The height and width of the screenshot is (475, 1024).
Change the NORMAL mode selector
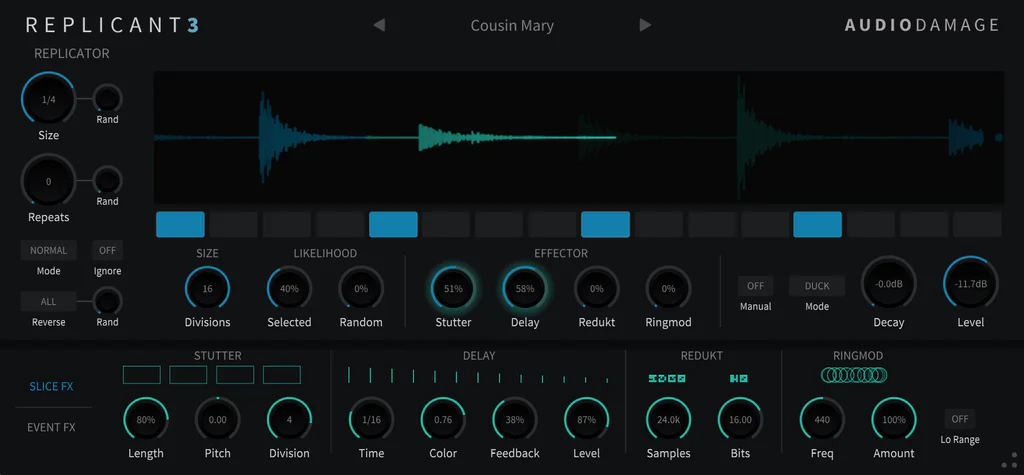(x=48, y=250)
